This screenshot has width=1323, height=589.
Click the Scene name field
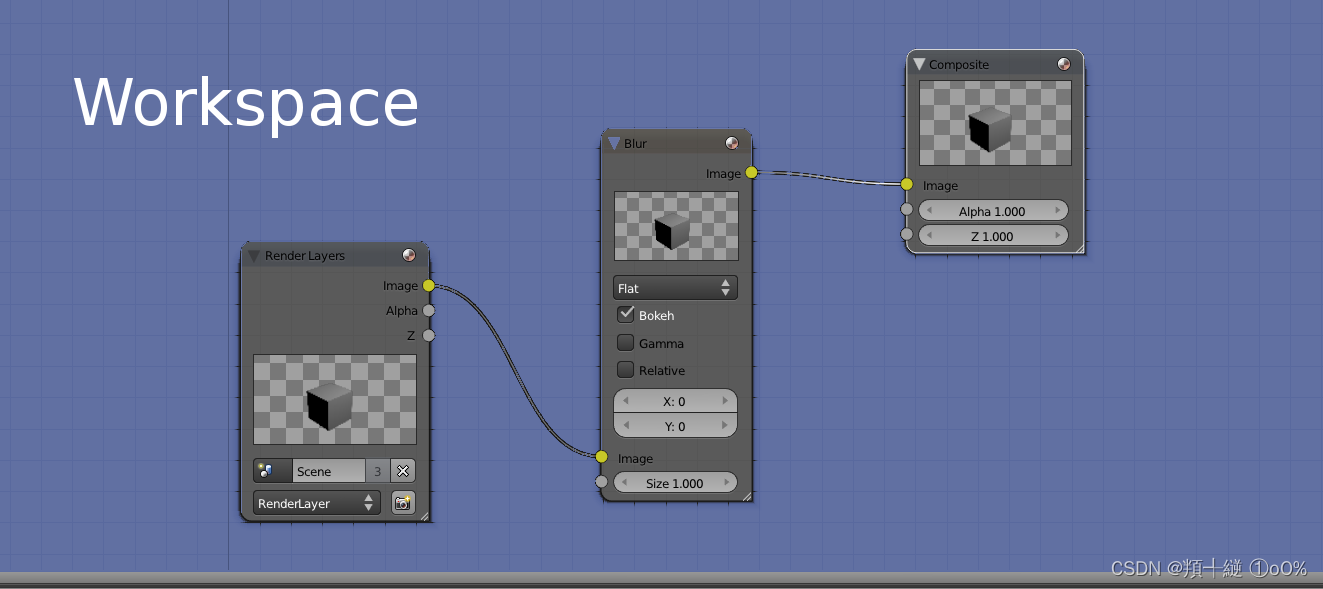tap(329, 471)
